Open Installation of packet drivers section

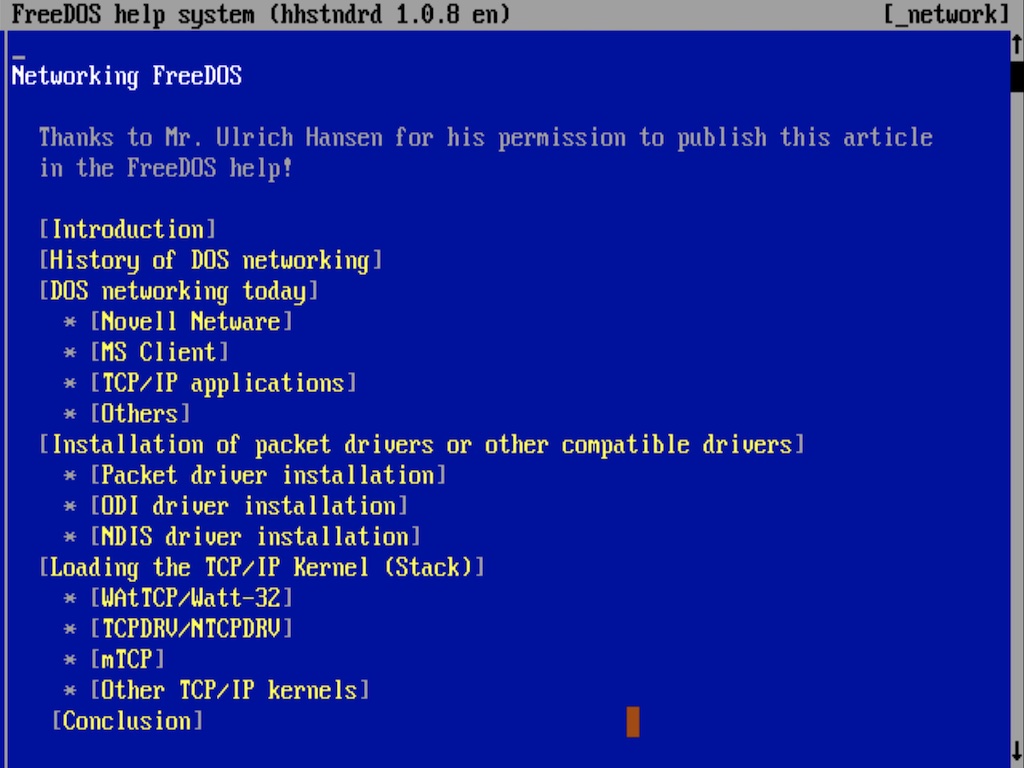[421, 444]
